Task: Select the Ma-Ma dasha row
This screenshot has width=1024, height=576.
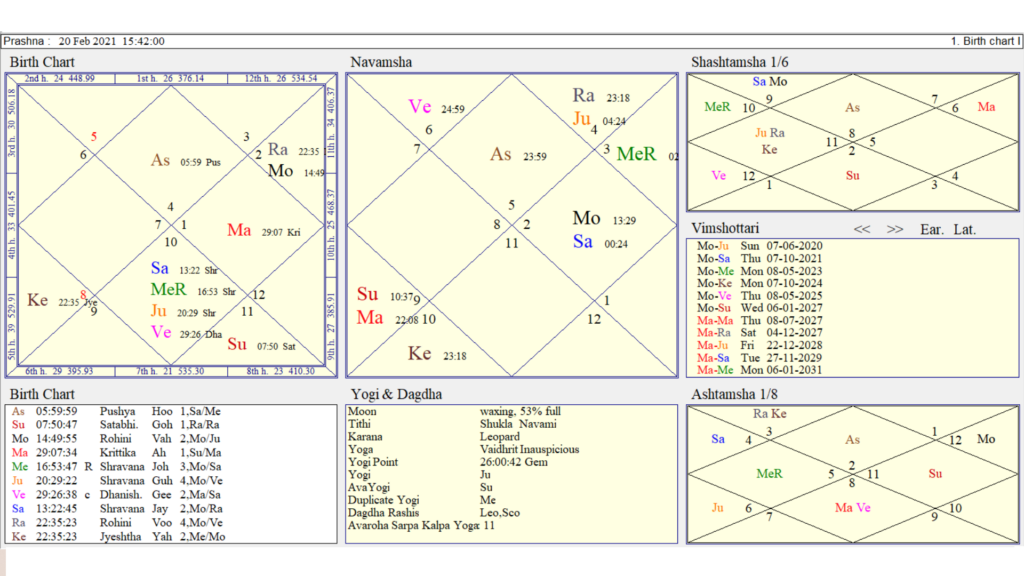Action: pos(759,320)
